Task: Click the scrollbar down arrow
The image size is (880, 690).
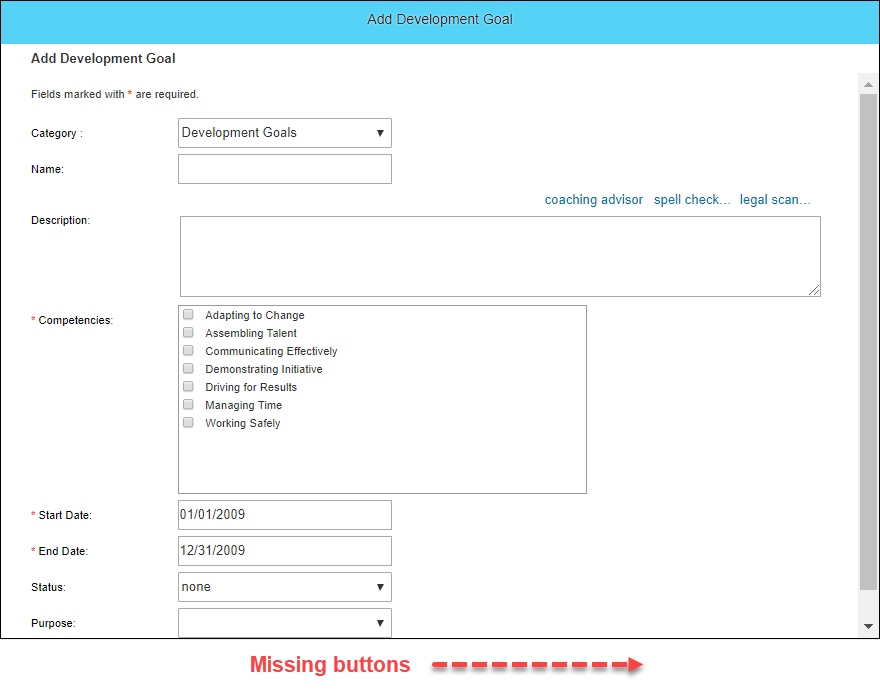Action: 868,626
